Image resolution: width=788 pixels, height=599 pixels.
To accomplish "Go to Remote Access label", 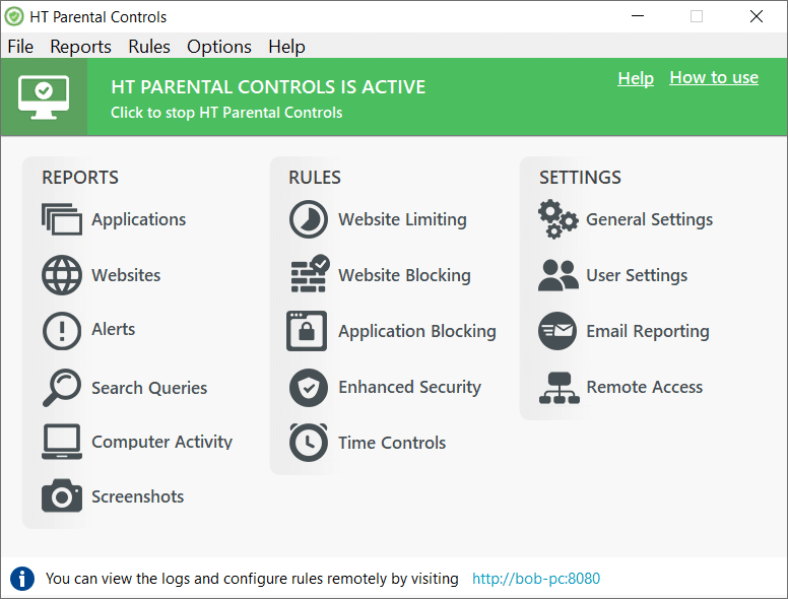I will pyautogui.click(x=644, y=387).
